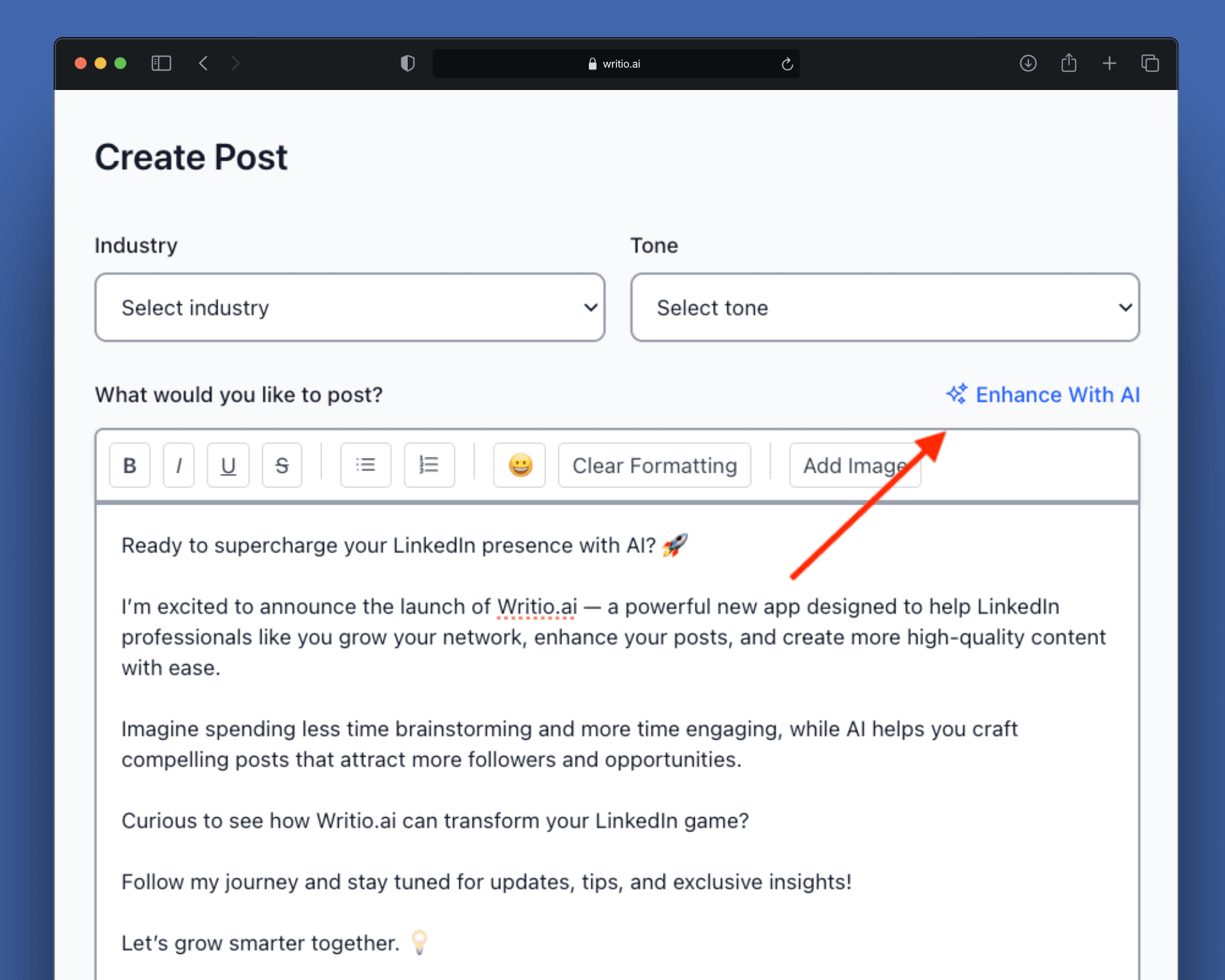The height and width of the screenshot is (980, 1225).
Task: Click the writio.ai address bar
Action: pos(615,64)
